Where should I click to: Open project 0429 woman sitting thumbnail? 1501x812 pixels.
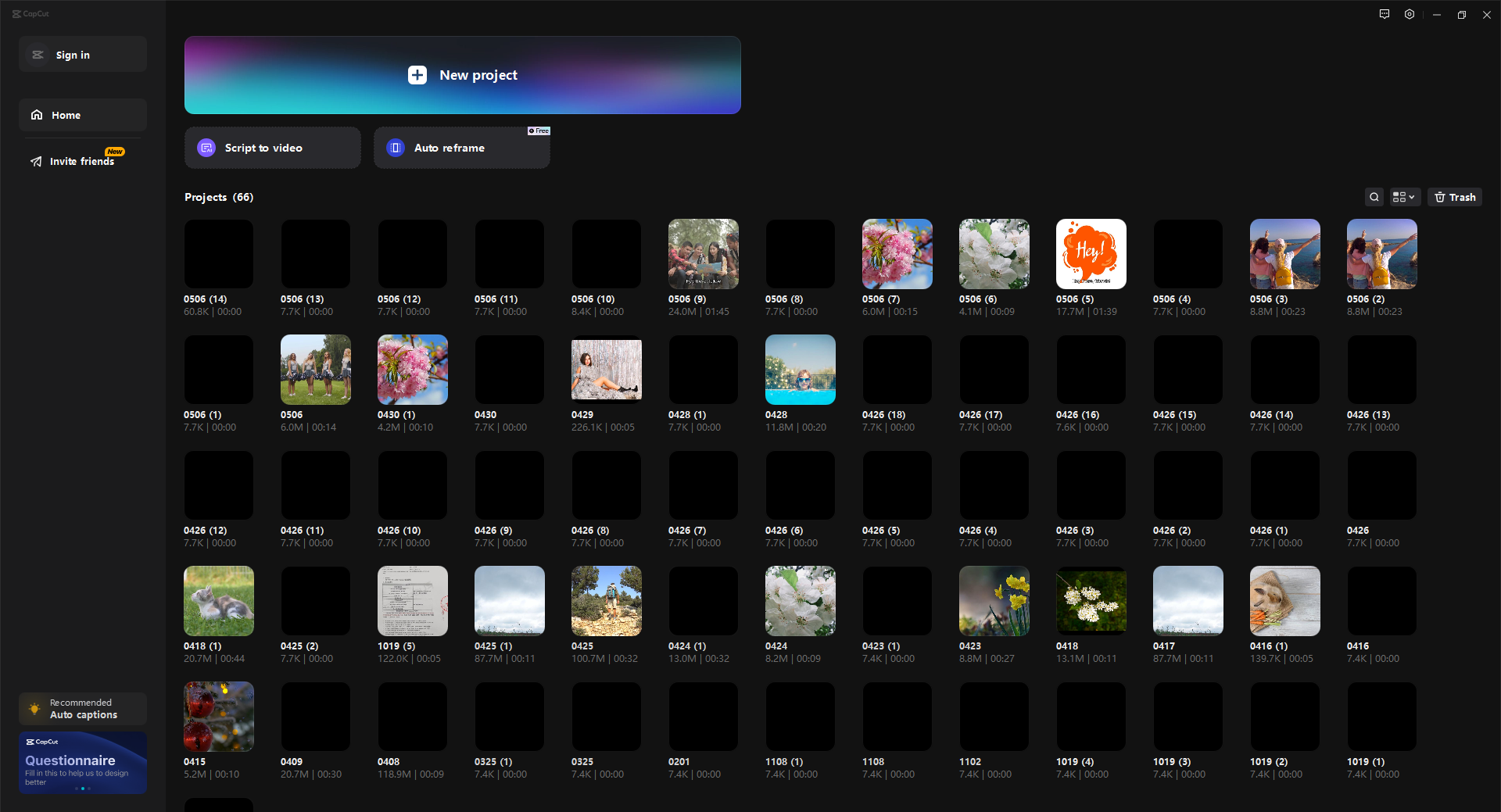click(607, 370)
